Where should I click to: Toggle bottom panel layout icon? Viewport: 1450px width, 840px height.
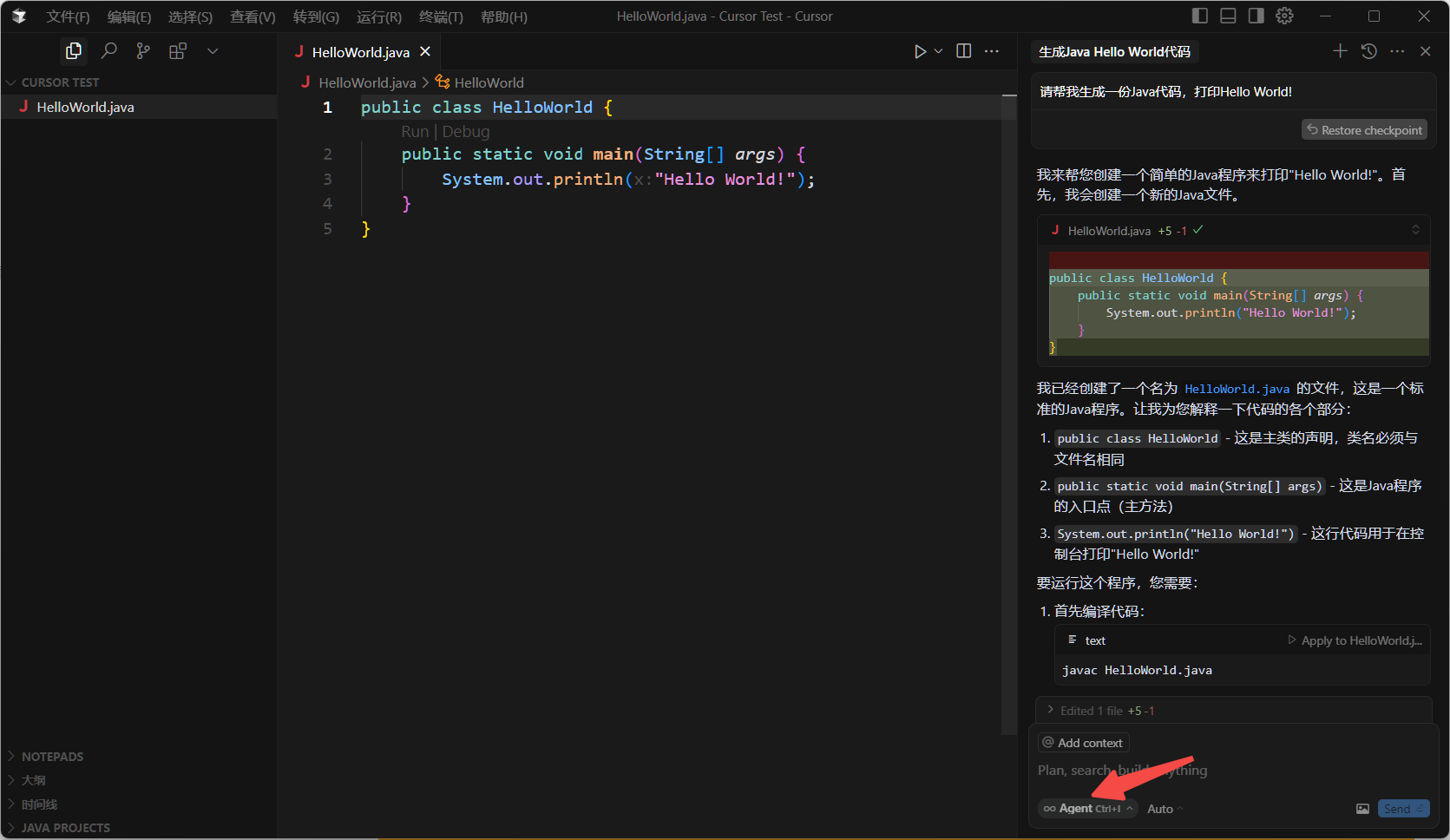1228,16
